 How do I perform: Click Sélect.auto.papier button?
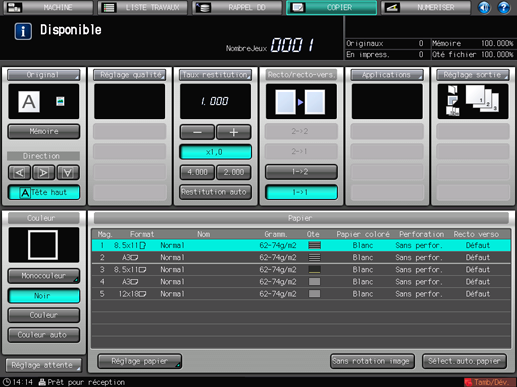point(464,361)
